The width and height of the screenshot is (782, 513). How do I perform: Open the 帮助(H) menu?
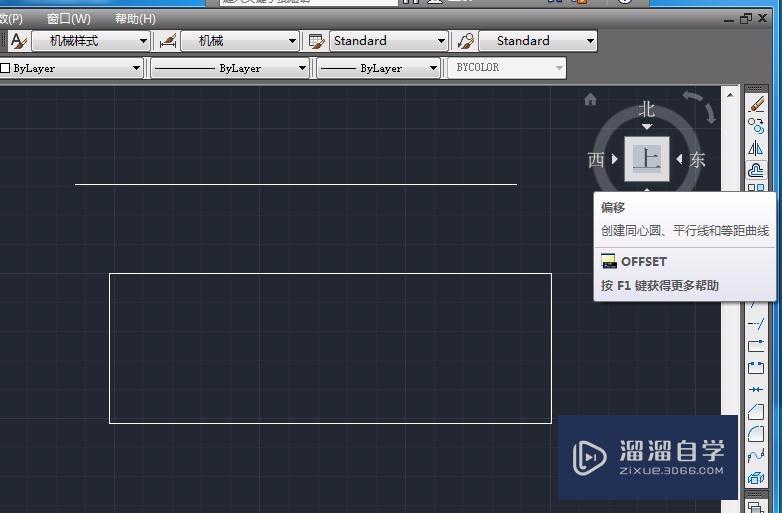click(x=135, y=19)
